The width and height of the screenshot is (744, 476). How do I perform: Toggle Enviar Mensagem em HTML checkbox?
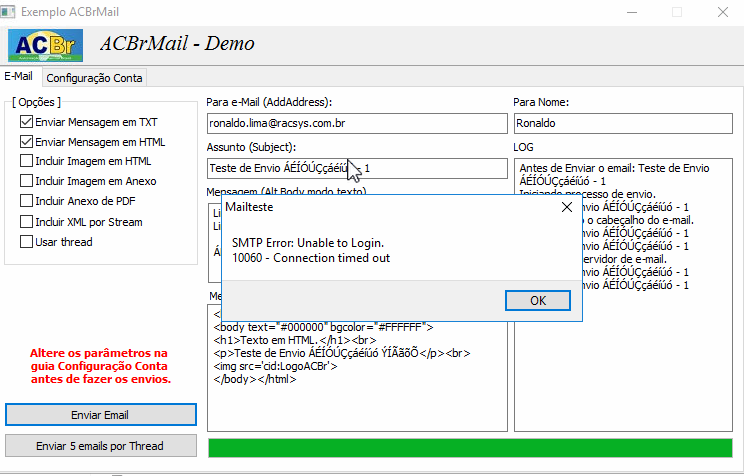click(27, 142)
